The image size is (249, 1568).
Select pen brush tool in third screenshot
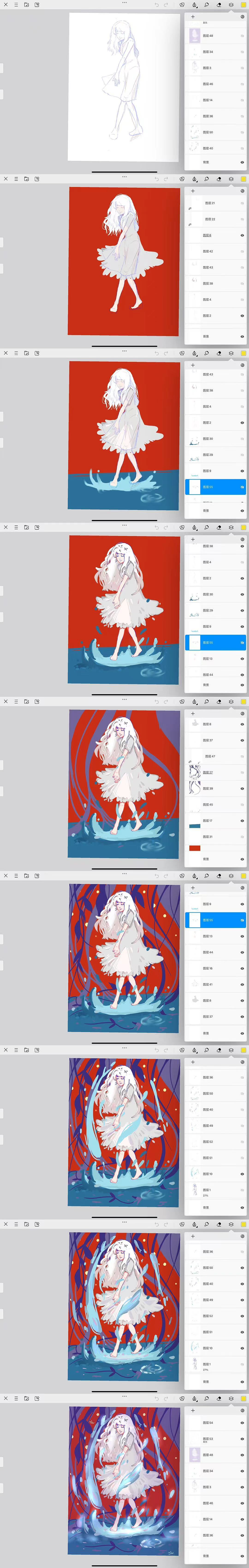(x=194, y=353)
